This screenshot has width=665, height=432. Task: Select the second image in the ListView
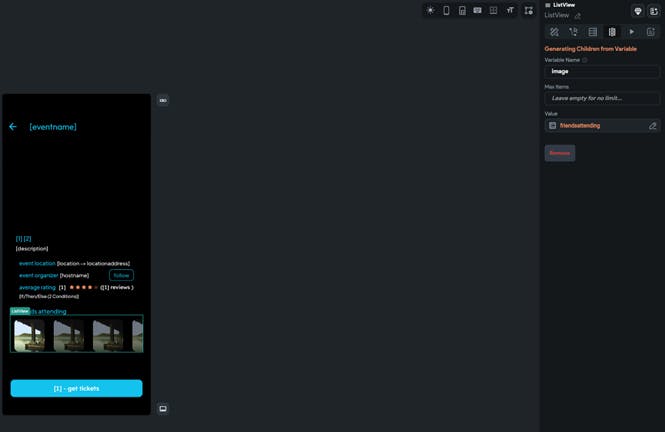pyautogui.click(x=69, y=335)
